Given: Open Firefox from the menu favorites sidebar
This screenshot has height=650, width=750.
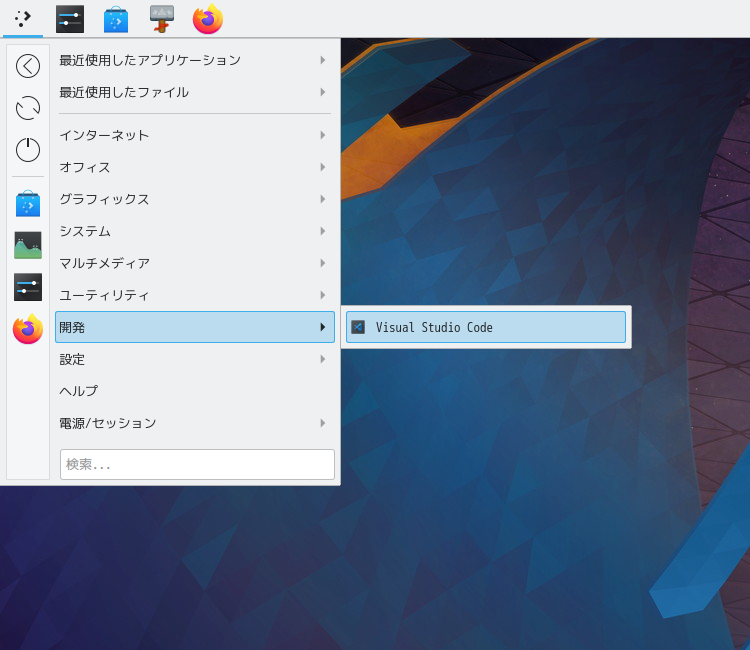Looking at the screenshot, I should (x=28, y=329).
